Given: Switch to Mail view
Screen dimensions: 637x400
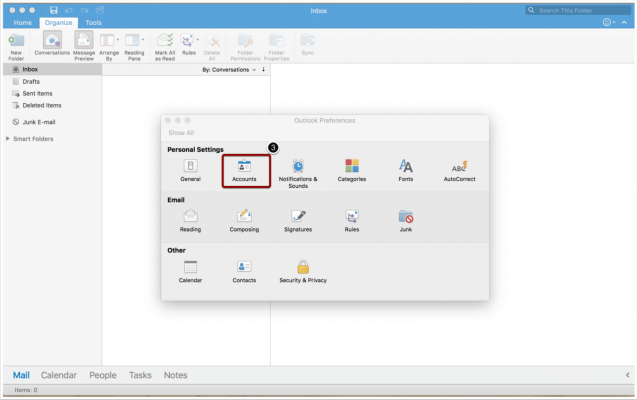Looking at the screenshot, I should tap(21, 375).
